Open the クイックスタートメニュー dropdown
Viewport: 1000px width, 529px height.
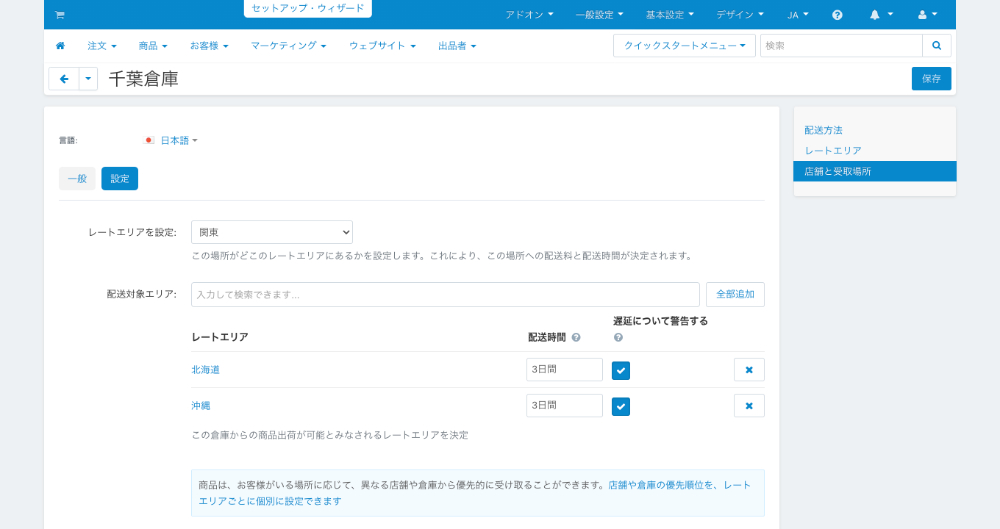point(684,45)
